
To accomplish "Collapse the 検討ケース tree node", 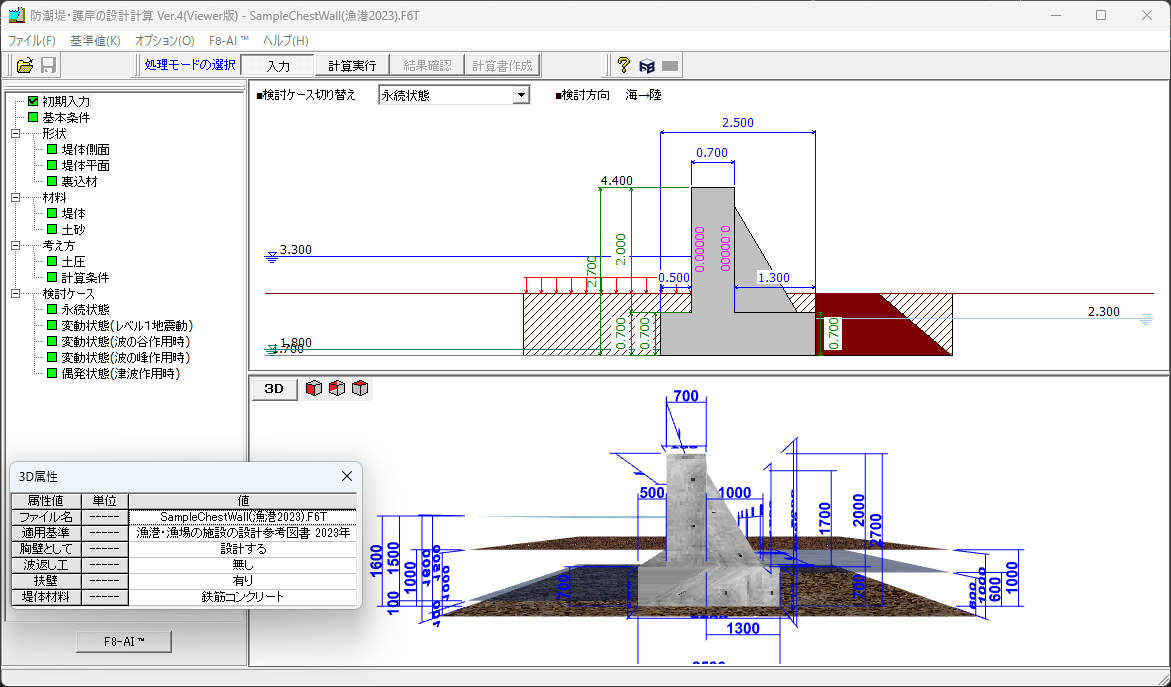I will pyautogui.click(x=16, y=294).
